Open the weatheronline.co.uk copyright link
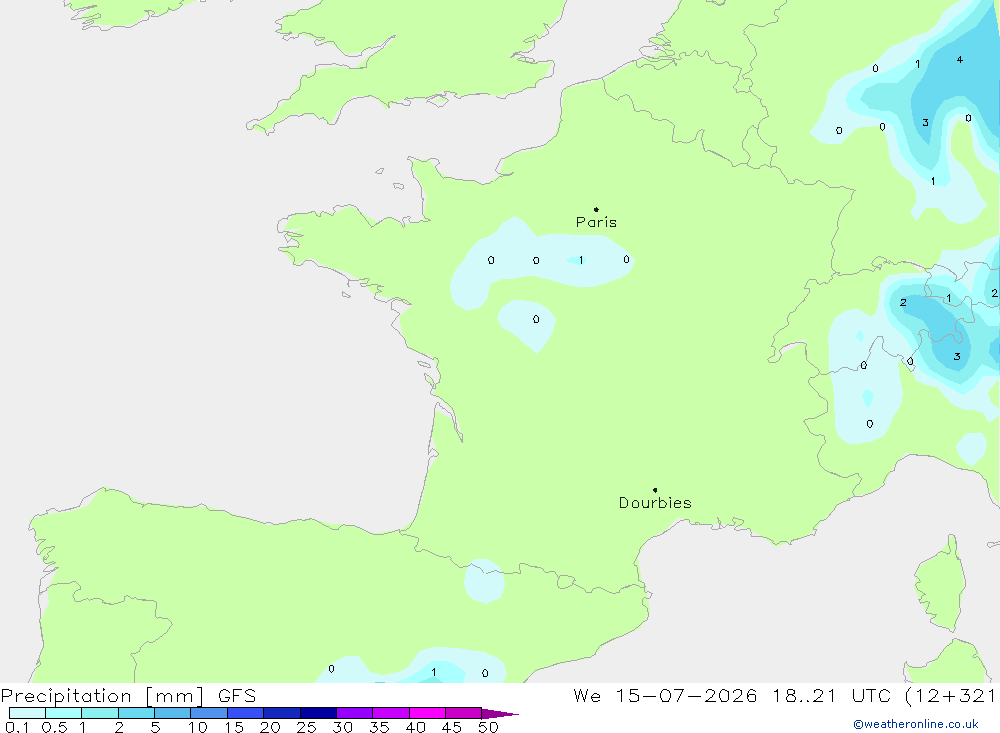 tap(915, 724)
